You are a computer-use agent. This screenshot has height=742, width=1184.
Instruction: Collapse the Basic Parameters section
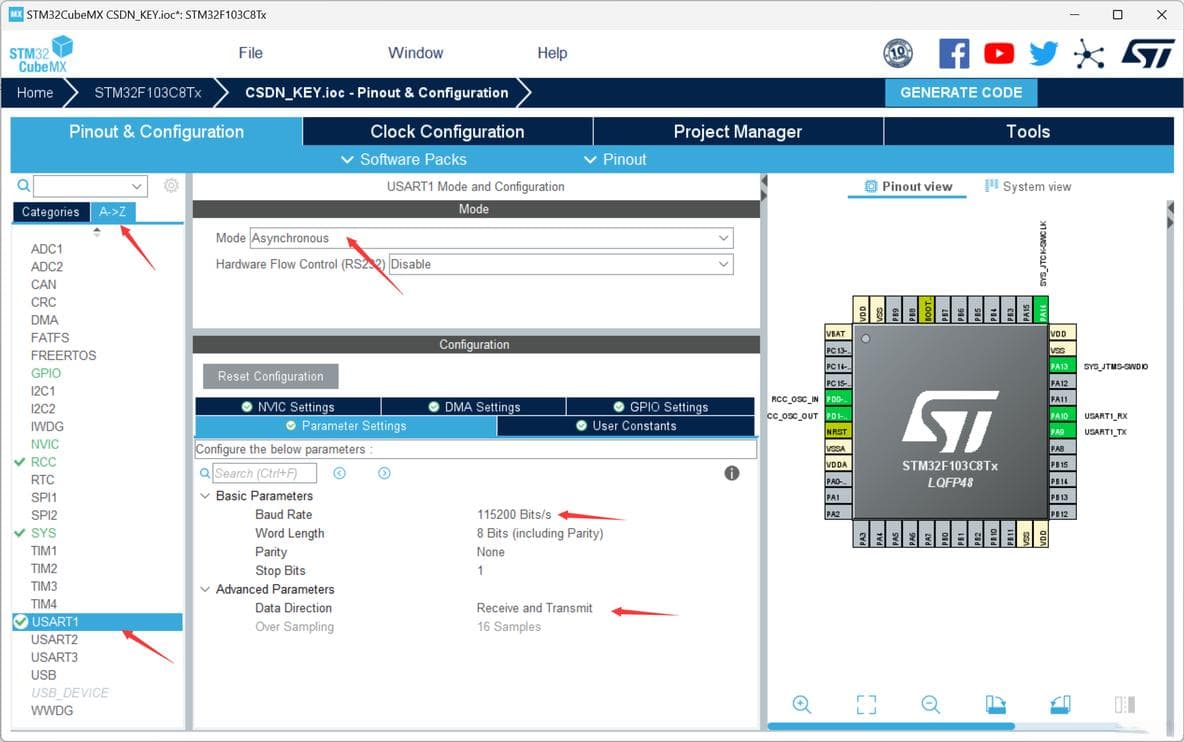[205, 496]
